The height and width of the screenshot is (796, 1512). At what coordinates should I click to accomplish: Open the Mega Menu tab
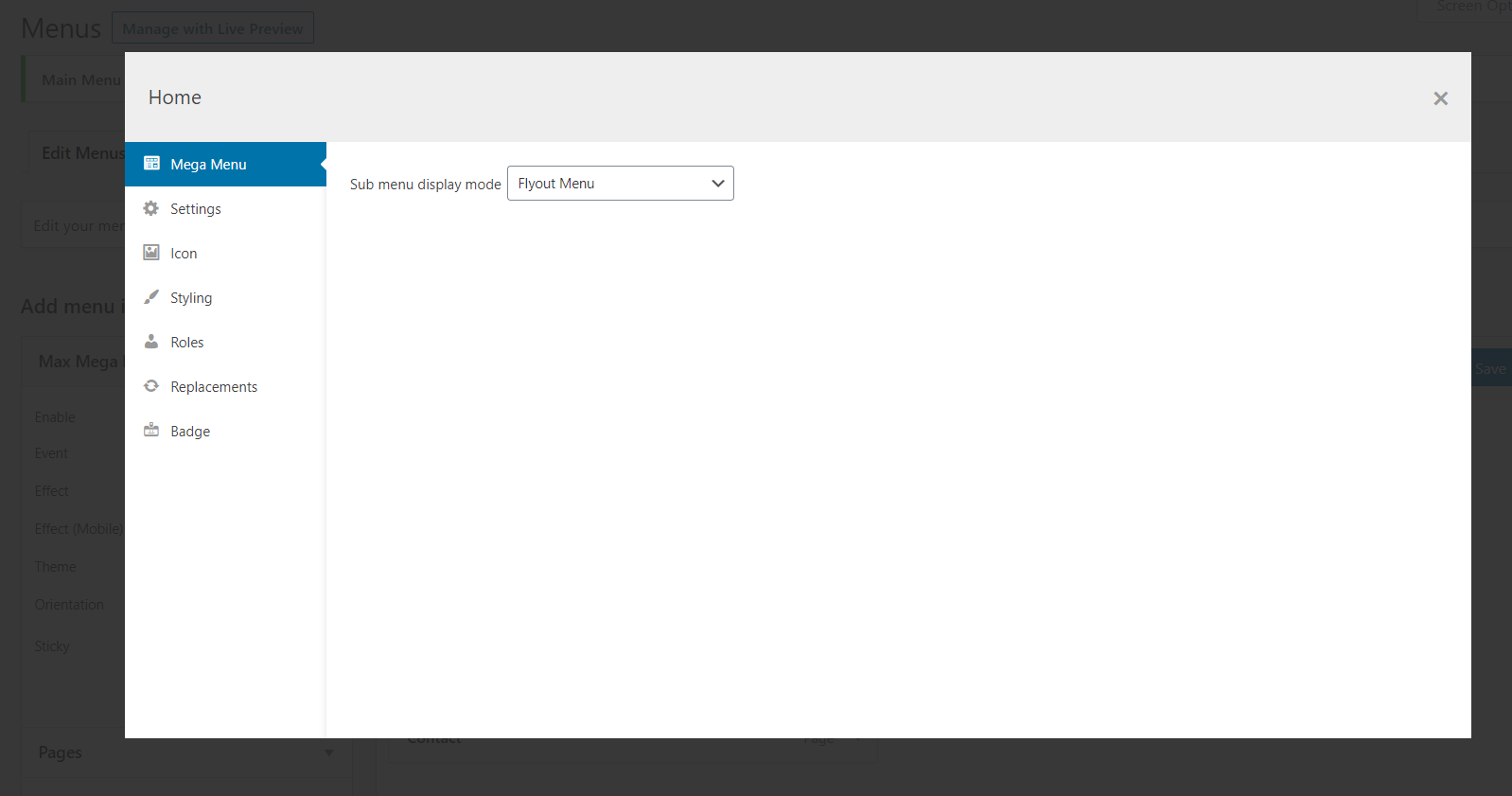pos(225,165)
